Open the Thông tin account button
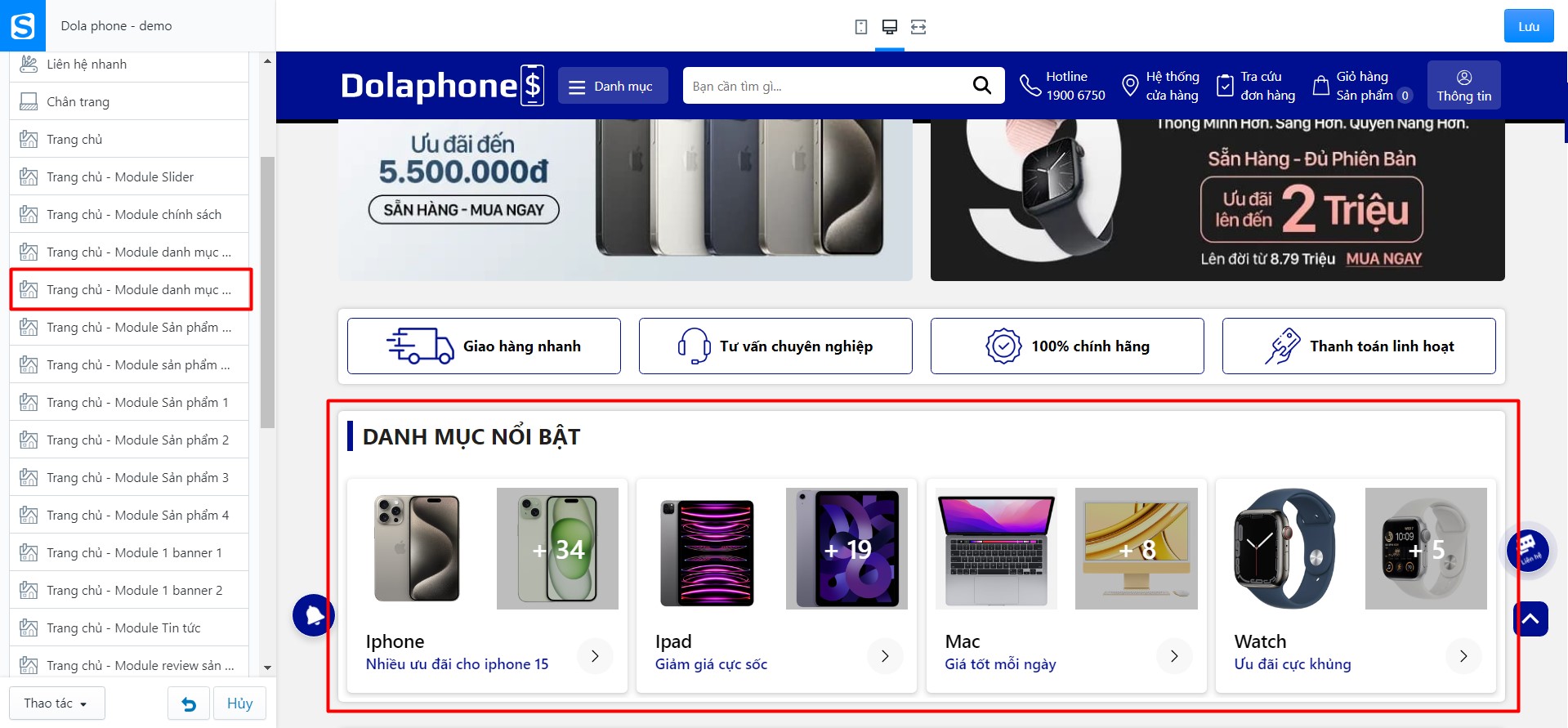The width and height of the screenshot is (1568, 728). [x=1463, y=86]
